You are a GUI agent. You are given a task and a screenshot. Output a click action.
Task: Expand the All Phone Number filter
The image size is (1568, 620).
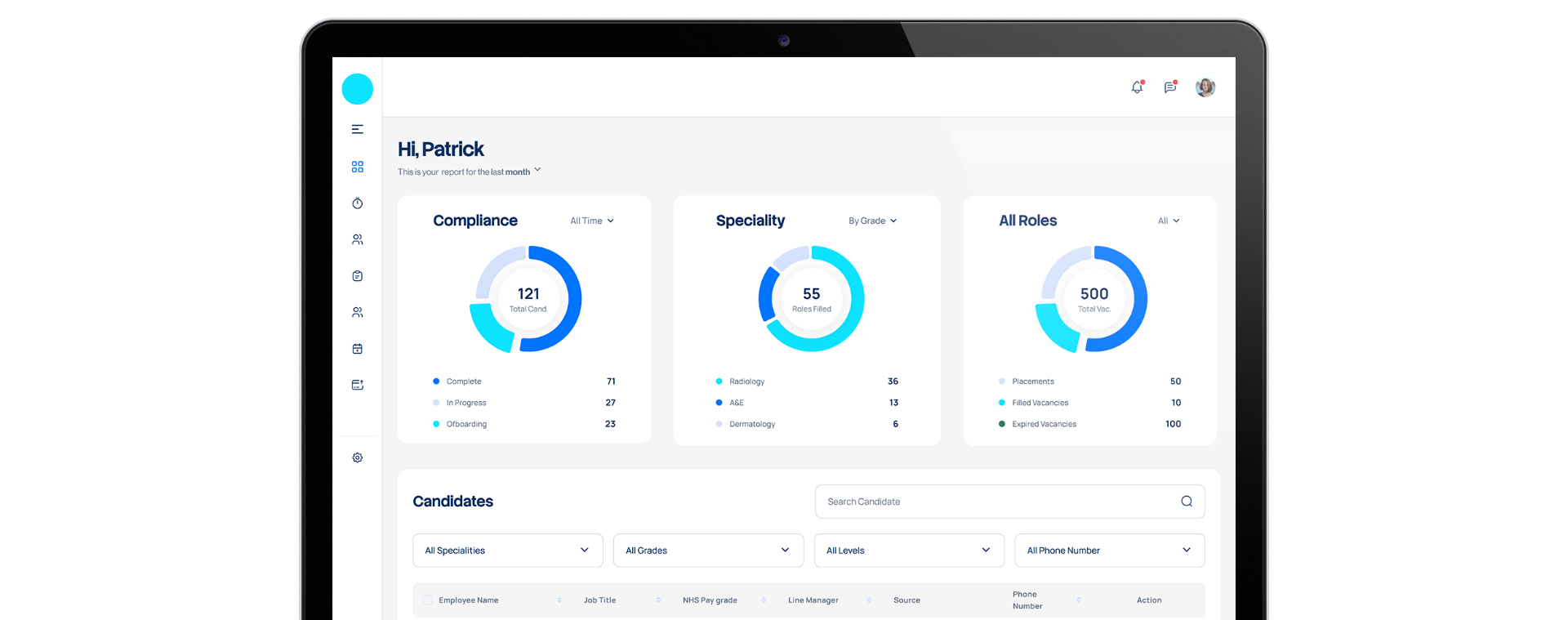[1110, 551]
